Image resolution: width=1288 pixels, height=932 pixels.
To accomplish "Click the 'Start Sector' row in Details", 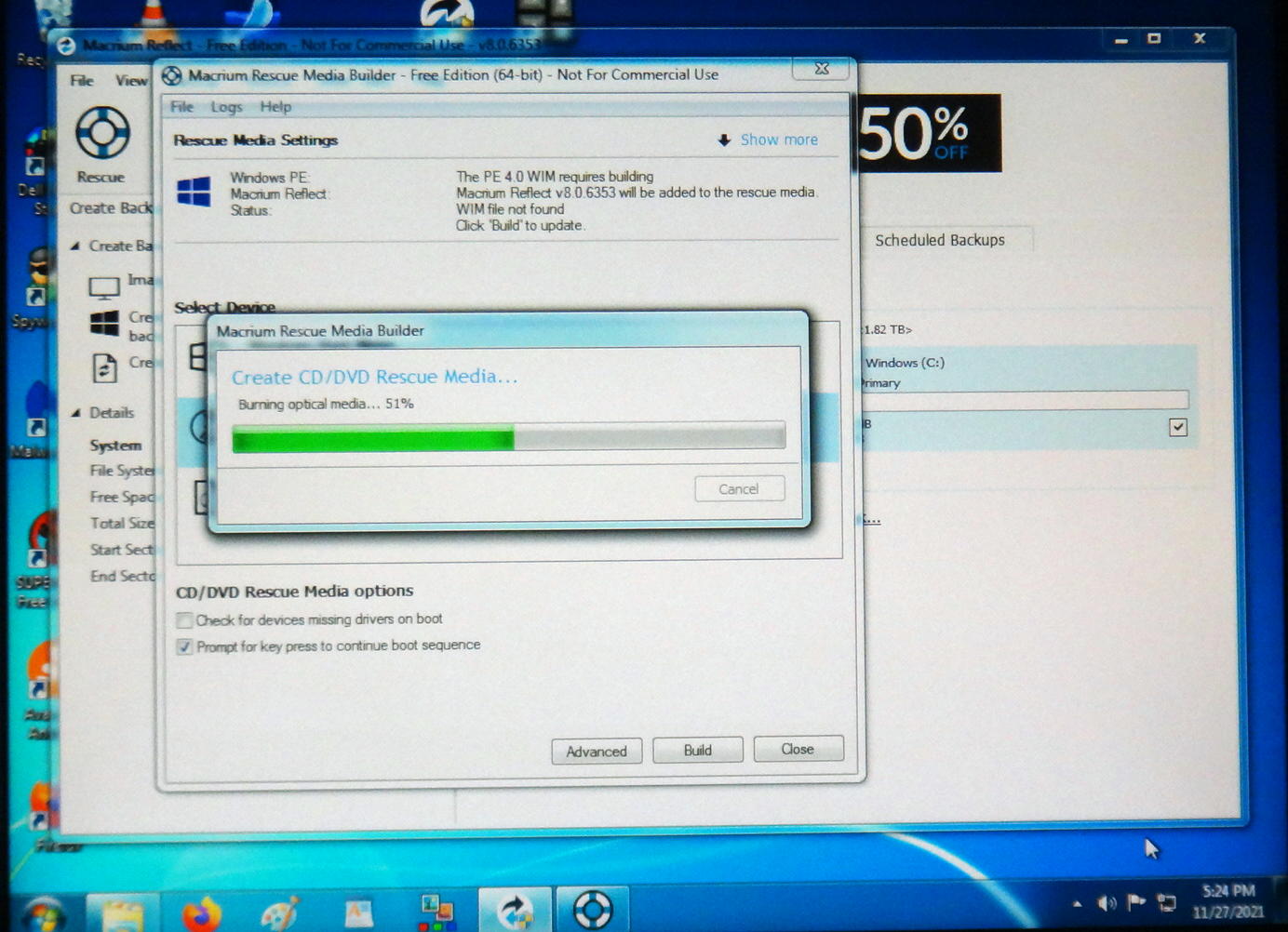I will tap(122, 550).
